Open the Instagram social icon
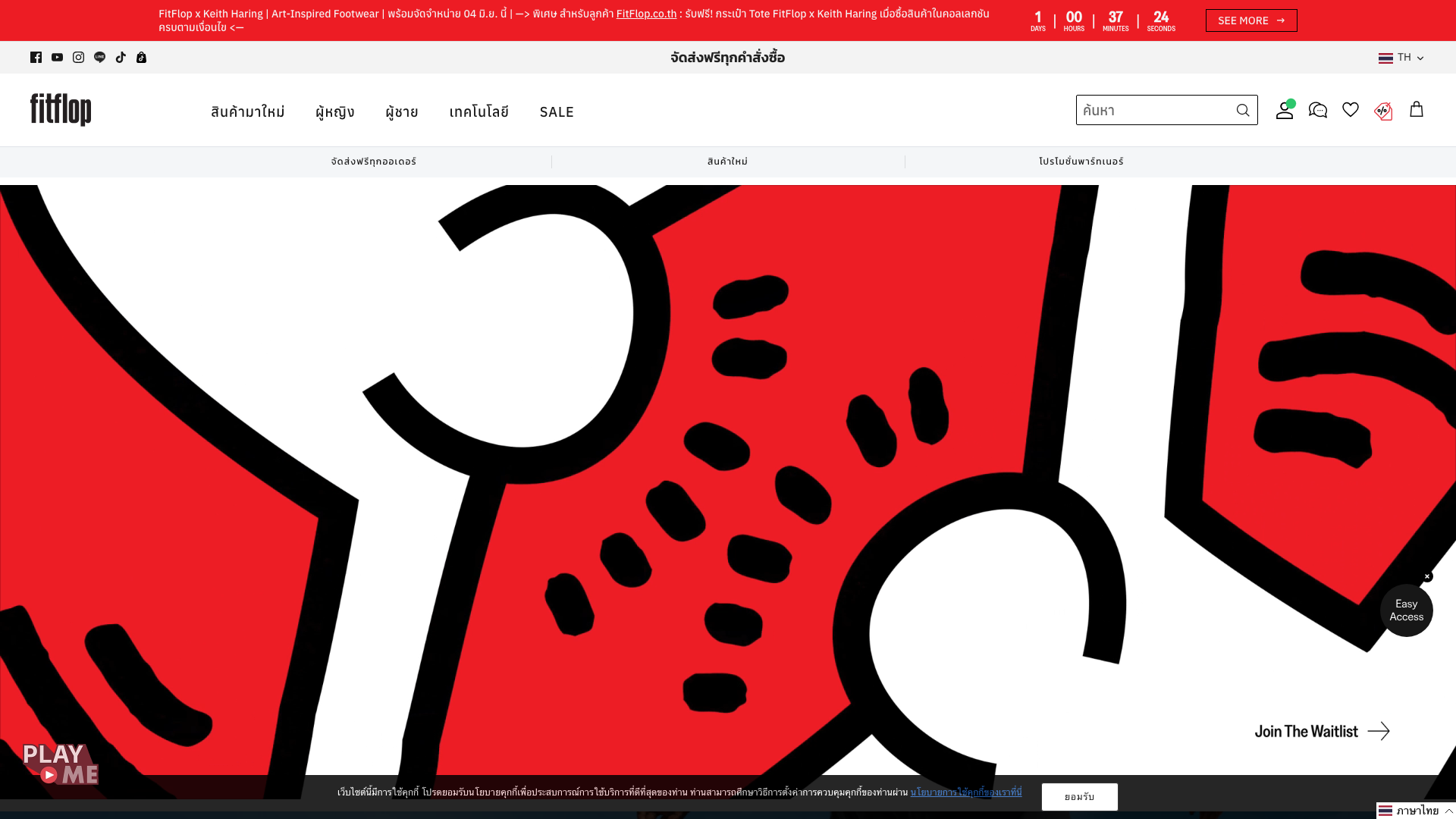This screenshot has width=1456, height=819. (78, 58)
